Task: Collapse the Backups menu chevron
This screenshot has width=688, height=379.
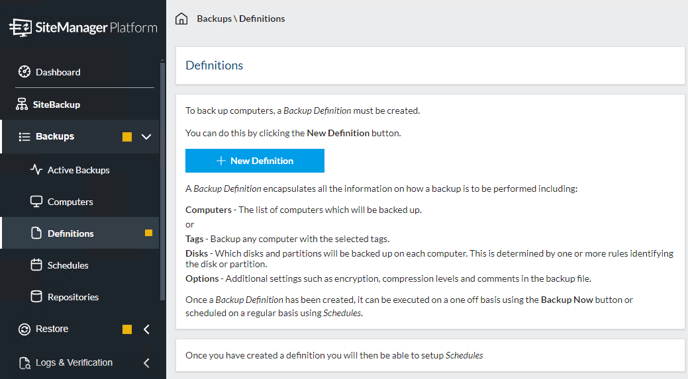Action: point(146,137)
